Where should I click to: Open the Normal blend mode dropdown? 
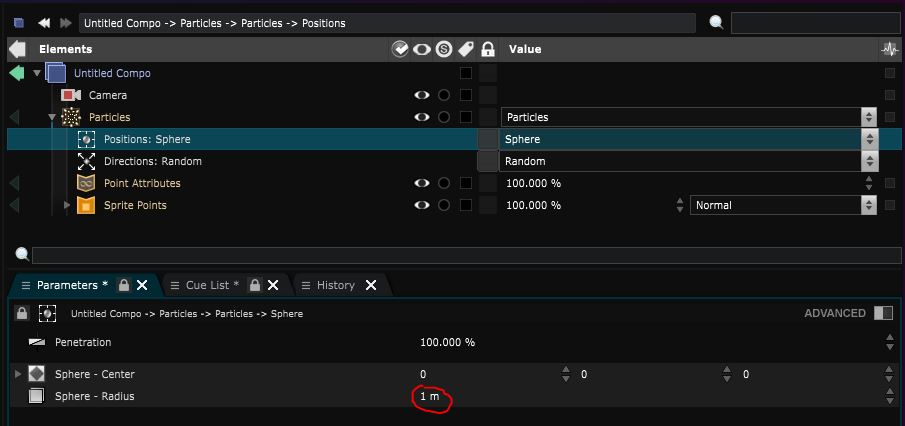869,205
